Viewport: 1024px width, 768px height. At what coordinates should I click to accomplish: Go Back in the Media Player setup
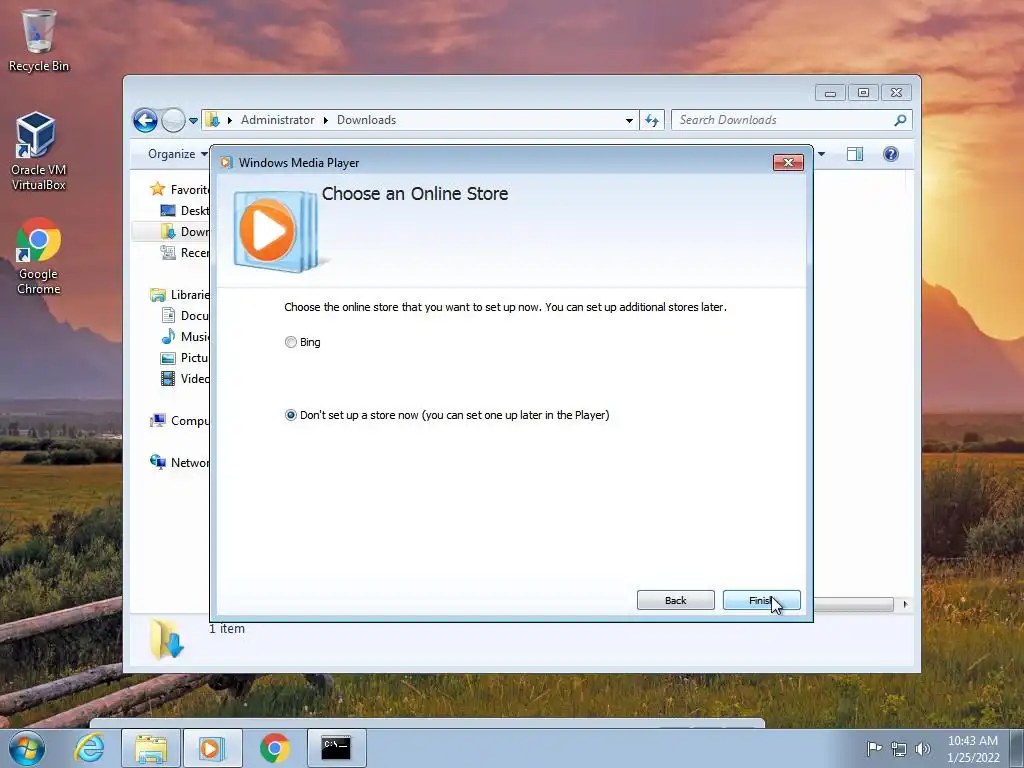point(675,600)
